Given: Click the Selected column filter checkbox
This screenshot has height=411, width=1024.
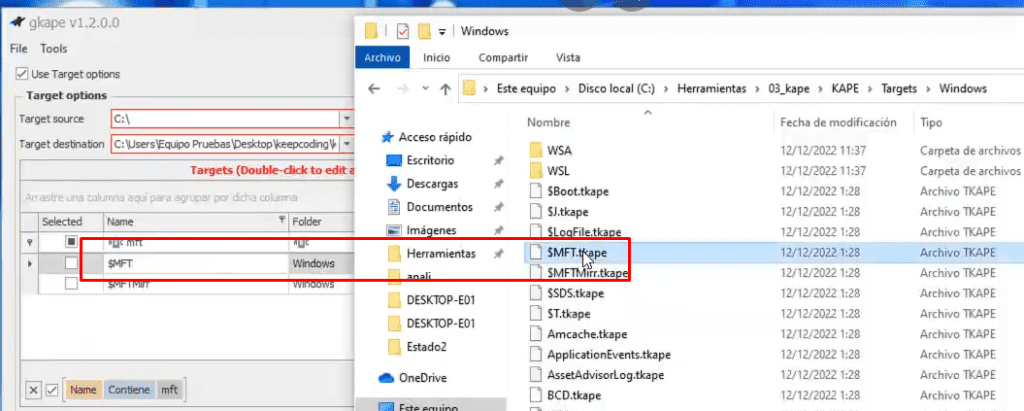Looking at the screenshot, I should tap(71, 242).
